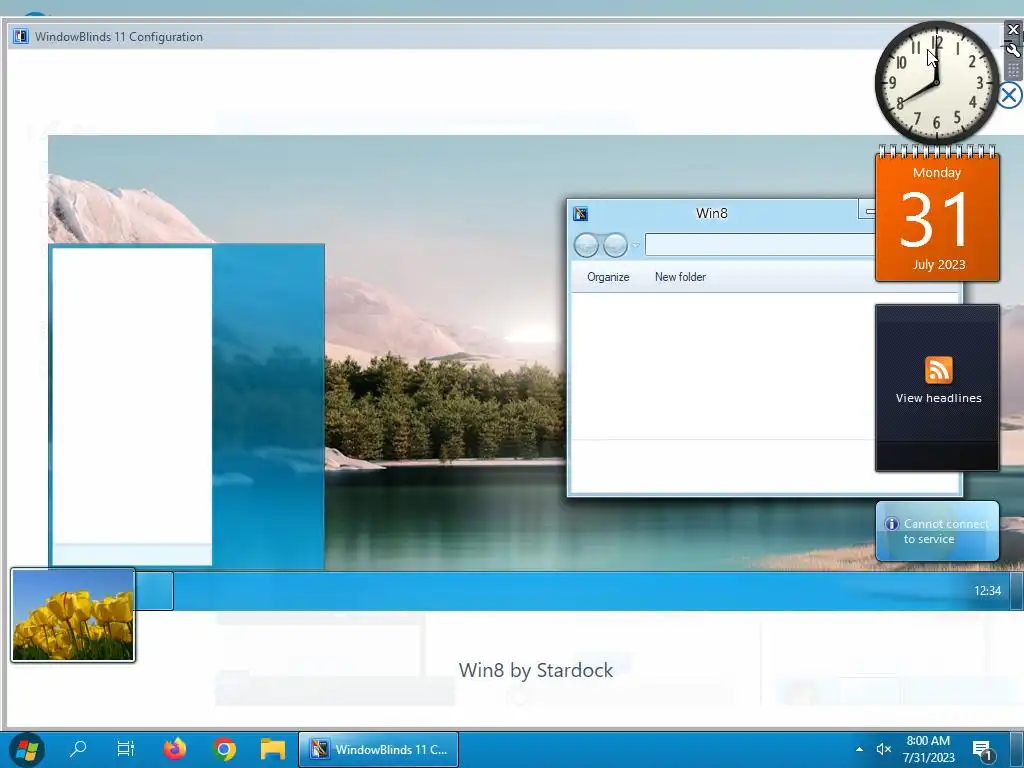Click the Win8 preview window's title icon
This screenshot has height=768, width=1024.
tap(580, 214)
